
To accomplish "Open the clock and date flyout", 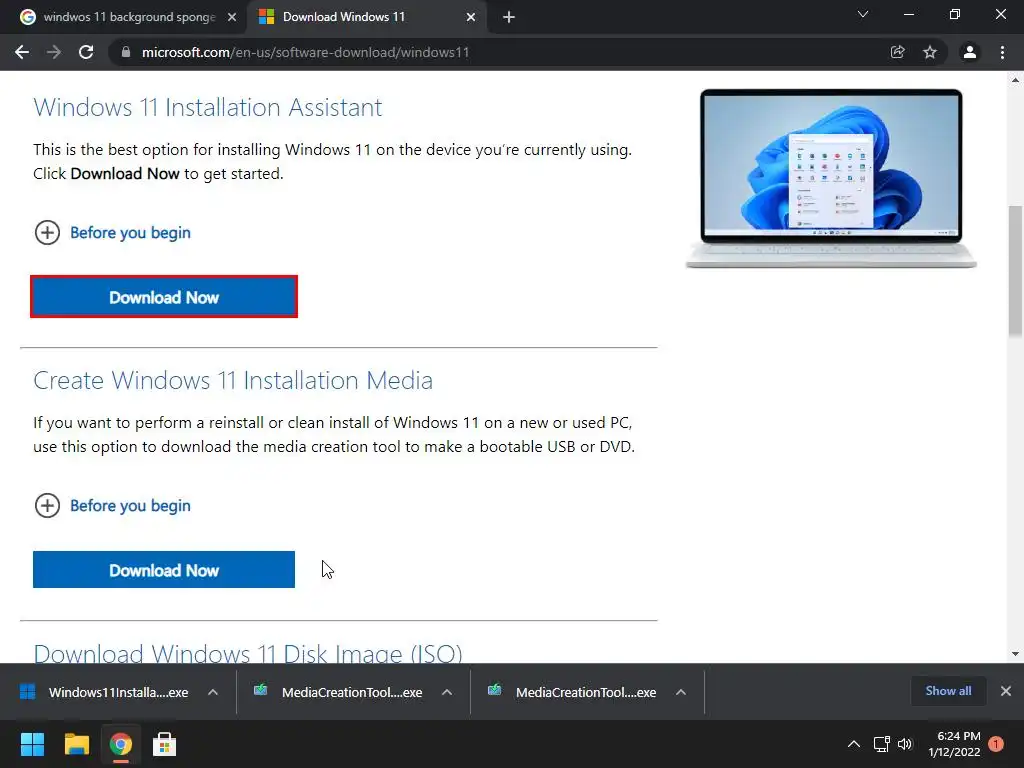I will click(x=954, y=744).
